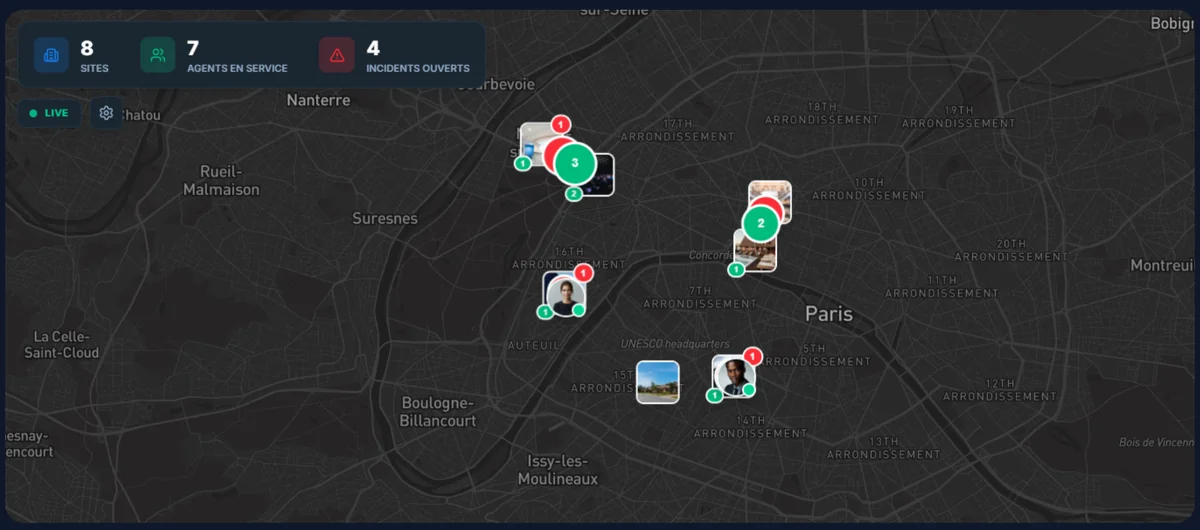Click the 'Boulogne-Billancourt' map label
Viewport: 1200px width, 530px height.
tap(438, 412)
